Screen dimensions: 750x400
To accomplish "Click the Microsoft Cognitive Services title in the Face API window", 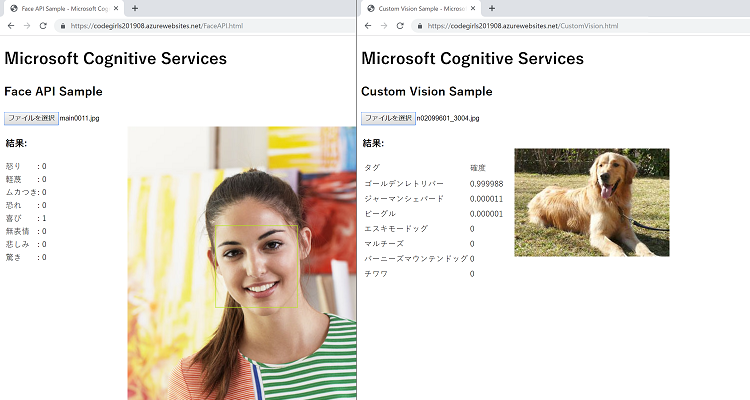I will (x=115, y=58).
